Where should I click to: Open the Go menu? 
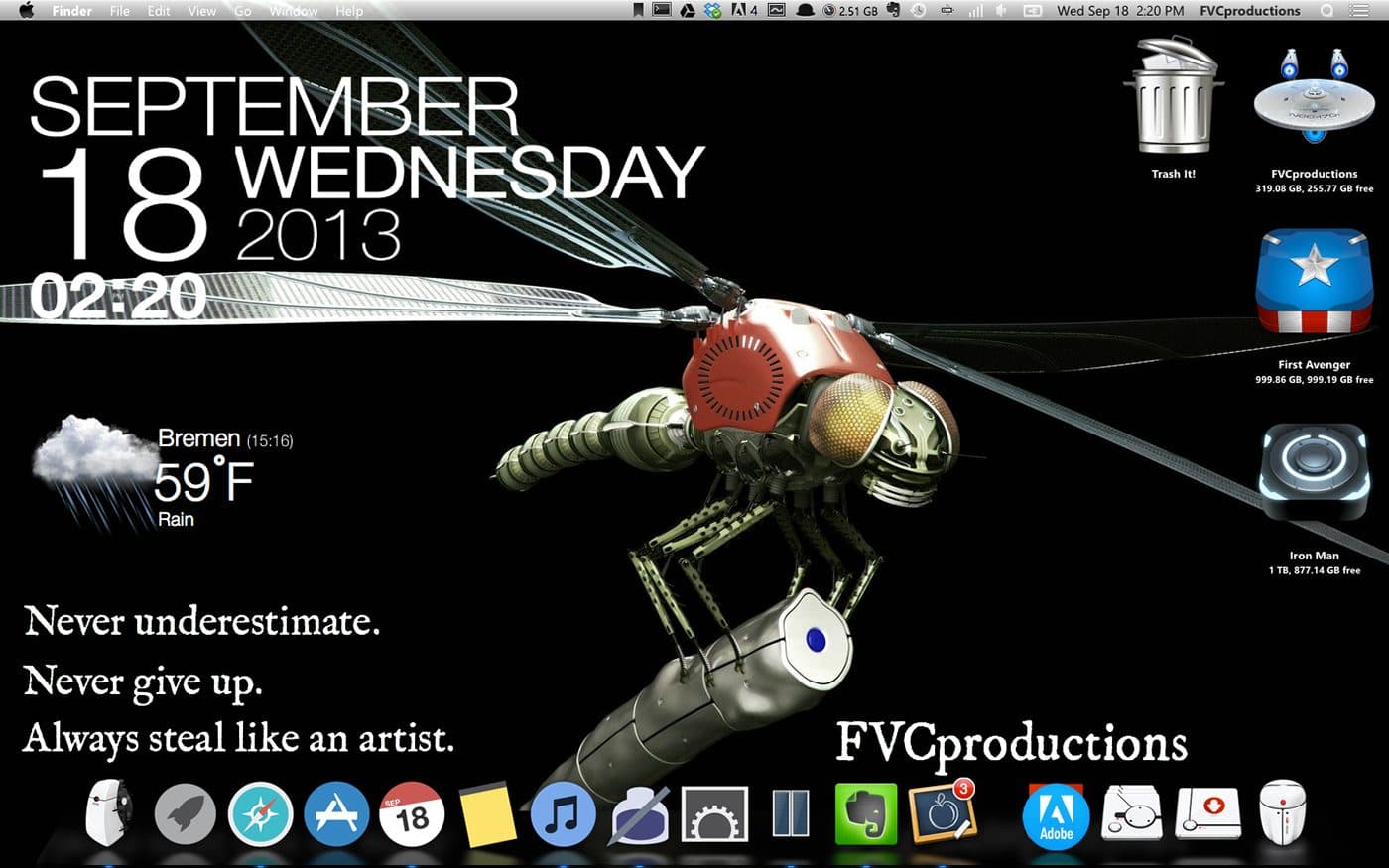tap(242, 11)
